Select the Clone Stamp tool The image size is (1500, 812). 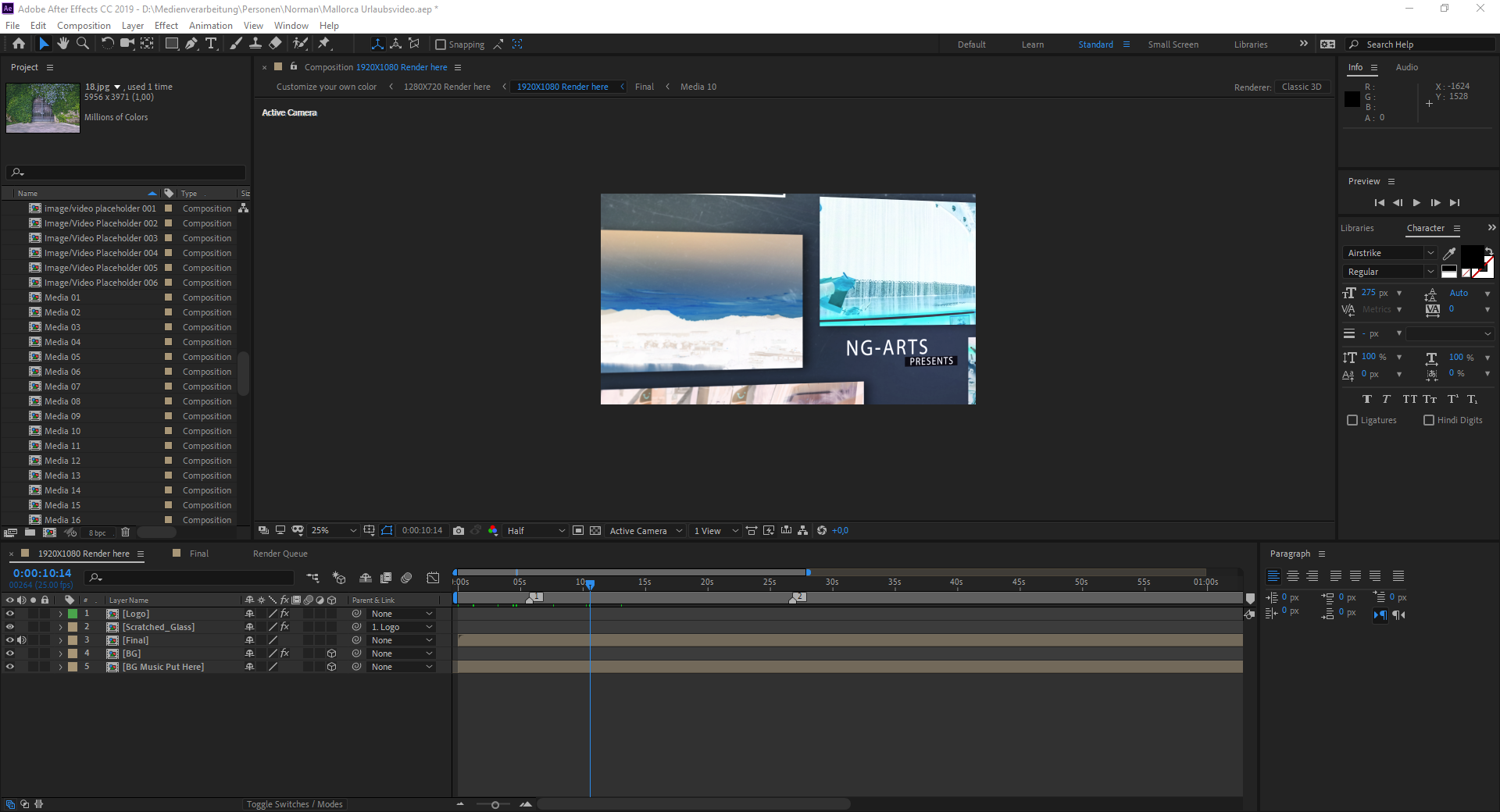click(x=255, y=44)
